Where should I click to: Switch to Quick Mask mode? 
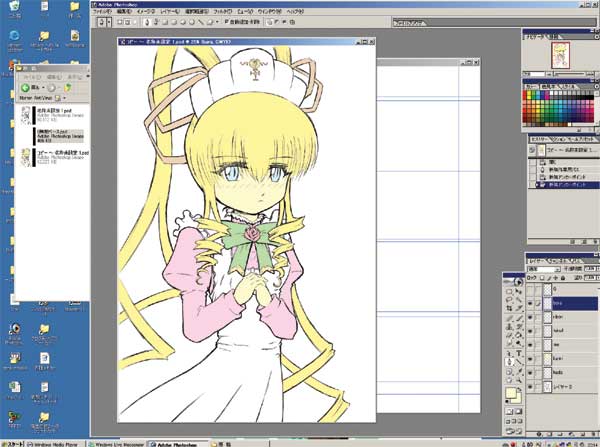518,411
